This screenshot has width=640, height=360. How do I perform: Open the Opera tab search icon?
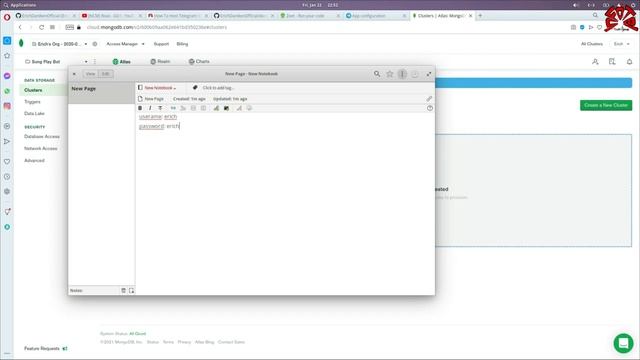click(596, 16)
